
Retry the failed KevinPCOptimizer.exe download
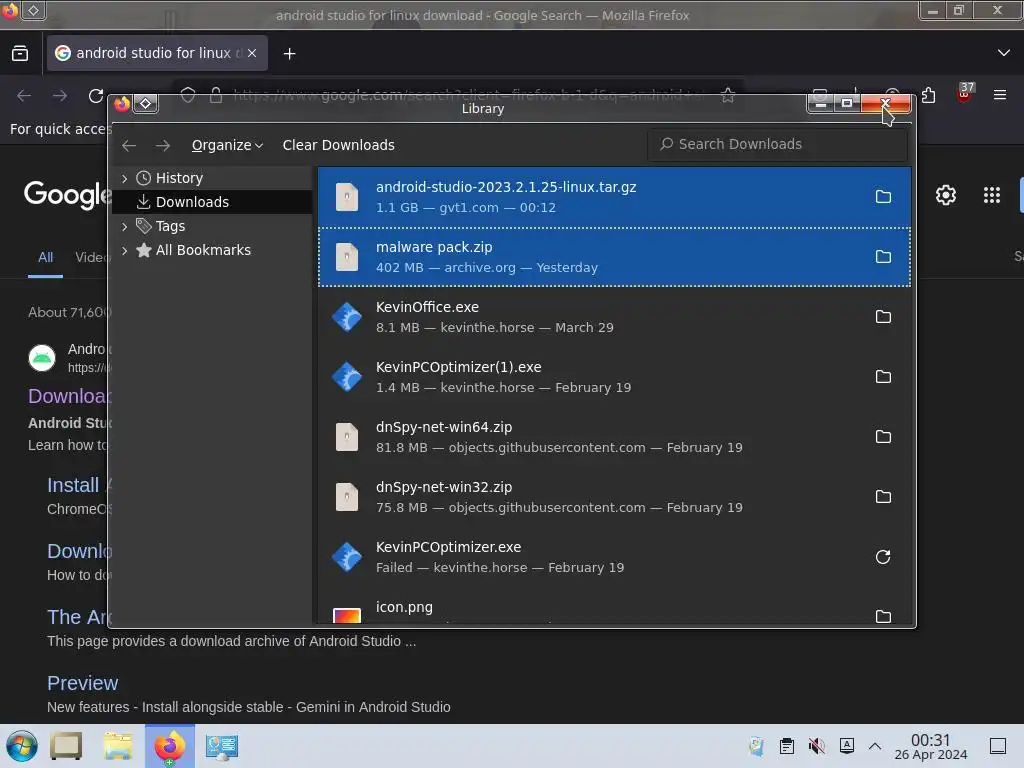[x=883, y=557]
